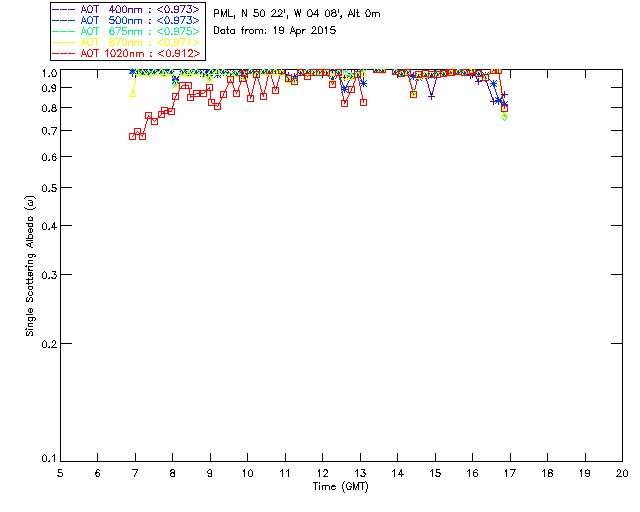Click the 0.5 y-axis tick label
The height and width of the screenshot is (512, 640).
(49, 188)
